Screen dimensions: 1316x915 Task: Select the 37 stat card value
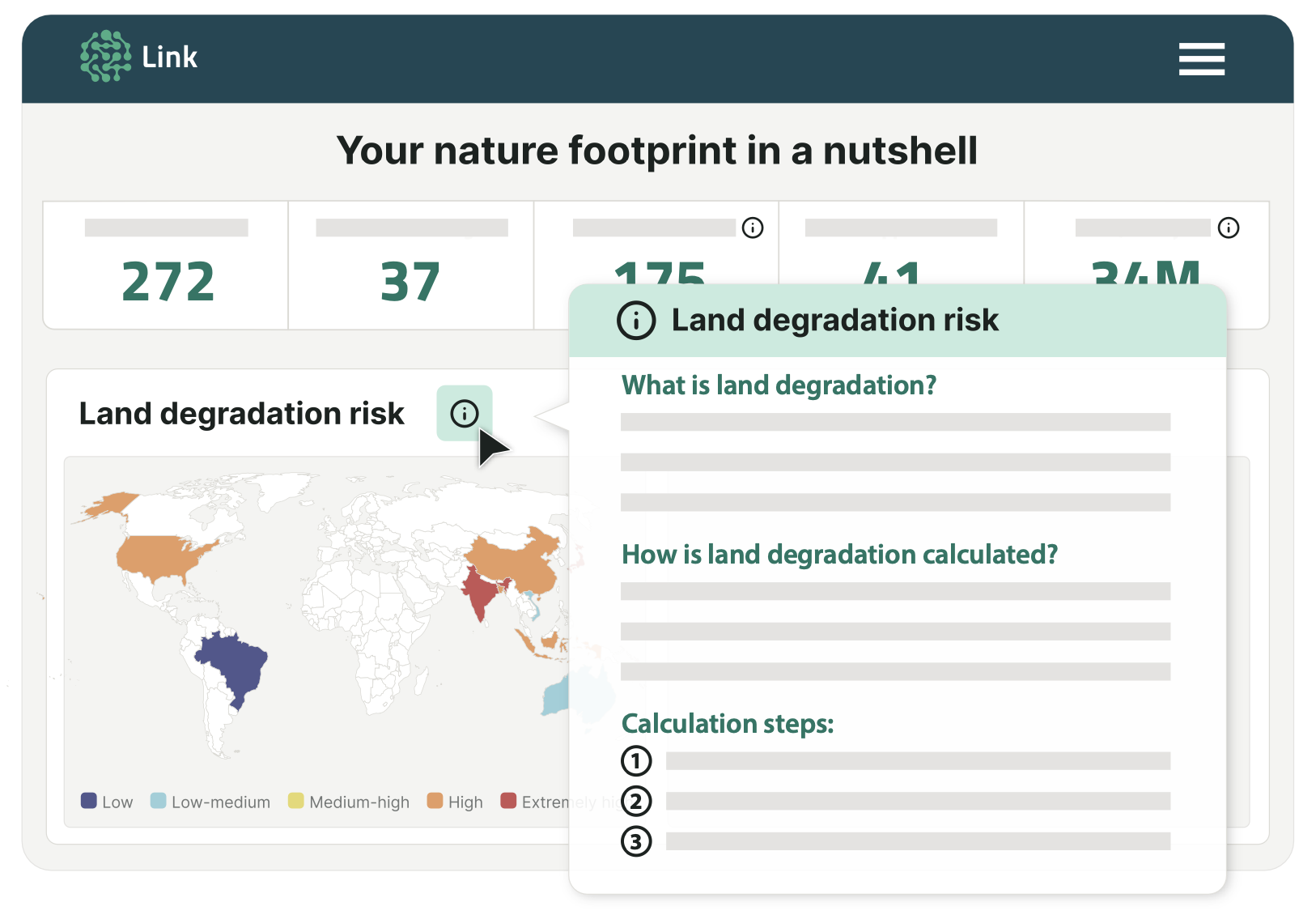click(x=410, y=282)
